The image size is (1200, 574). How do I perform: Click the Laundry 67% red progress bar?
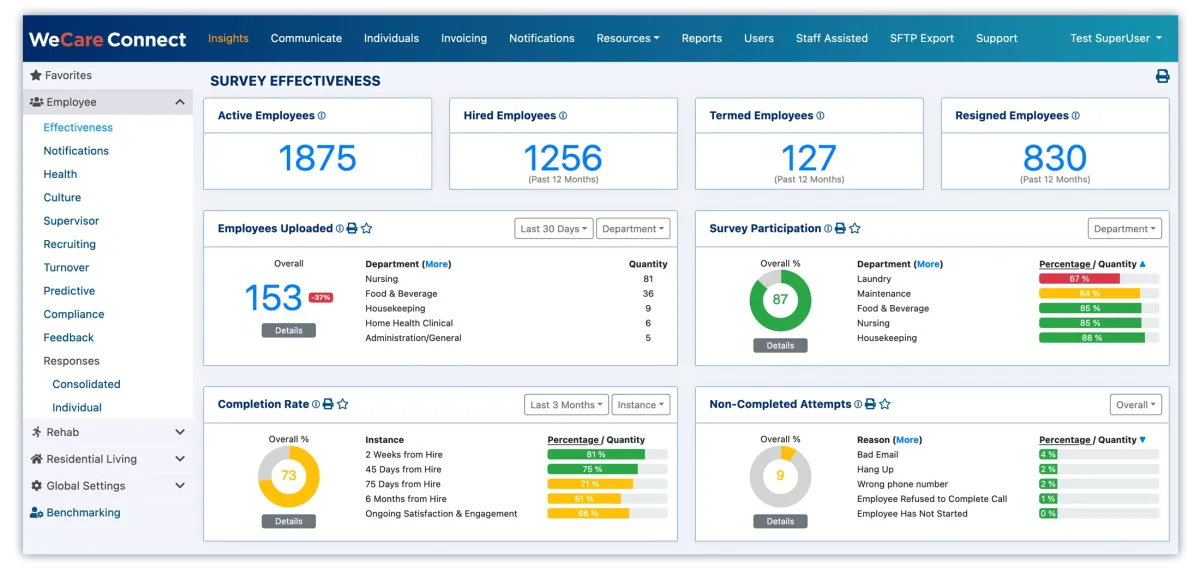[x=1079, y=279]
